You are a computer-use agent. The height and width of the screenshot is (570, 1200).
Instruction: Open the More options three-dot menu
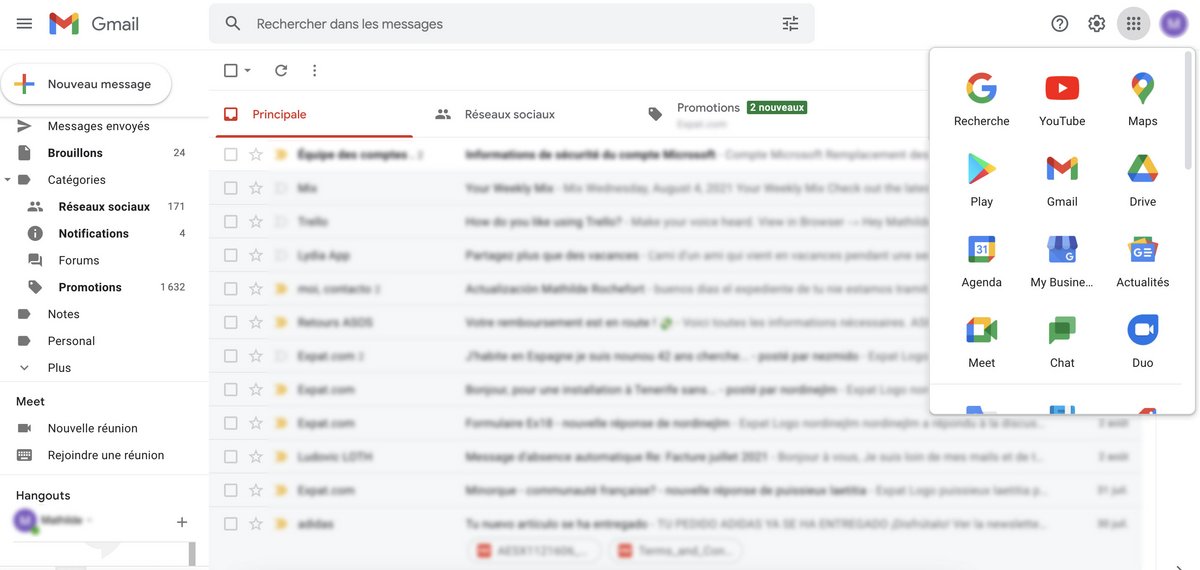click(314, 70)
